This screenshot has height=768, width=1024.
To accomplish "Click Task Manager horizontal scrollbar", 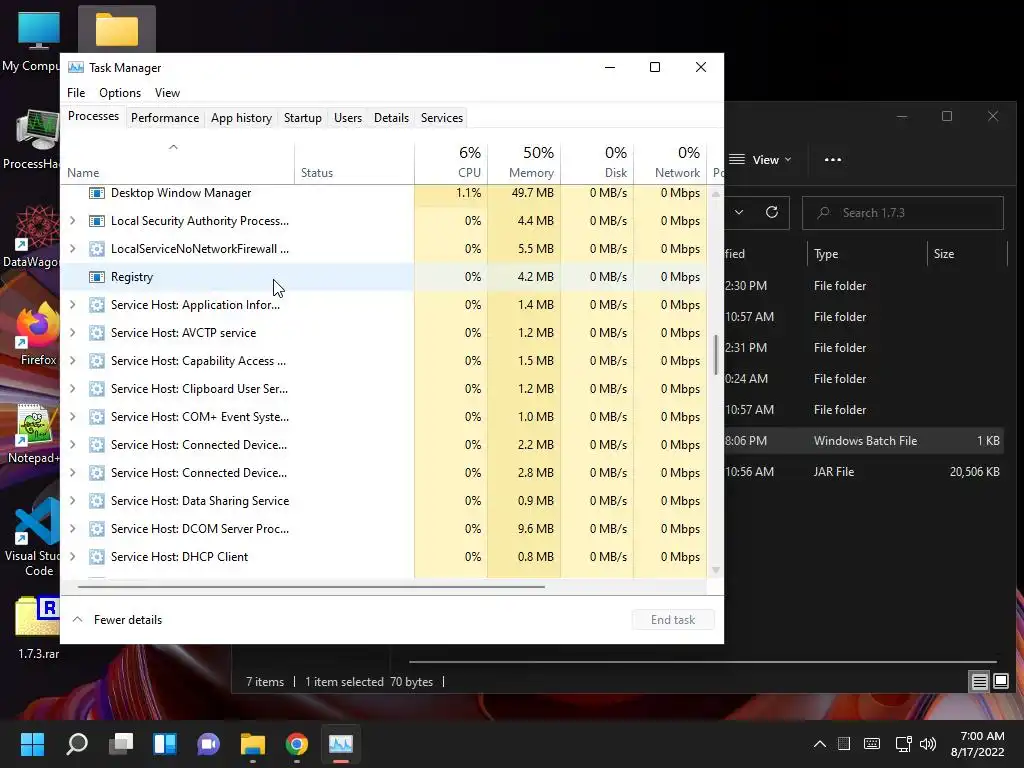I will tap(311, 587).
